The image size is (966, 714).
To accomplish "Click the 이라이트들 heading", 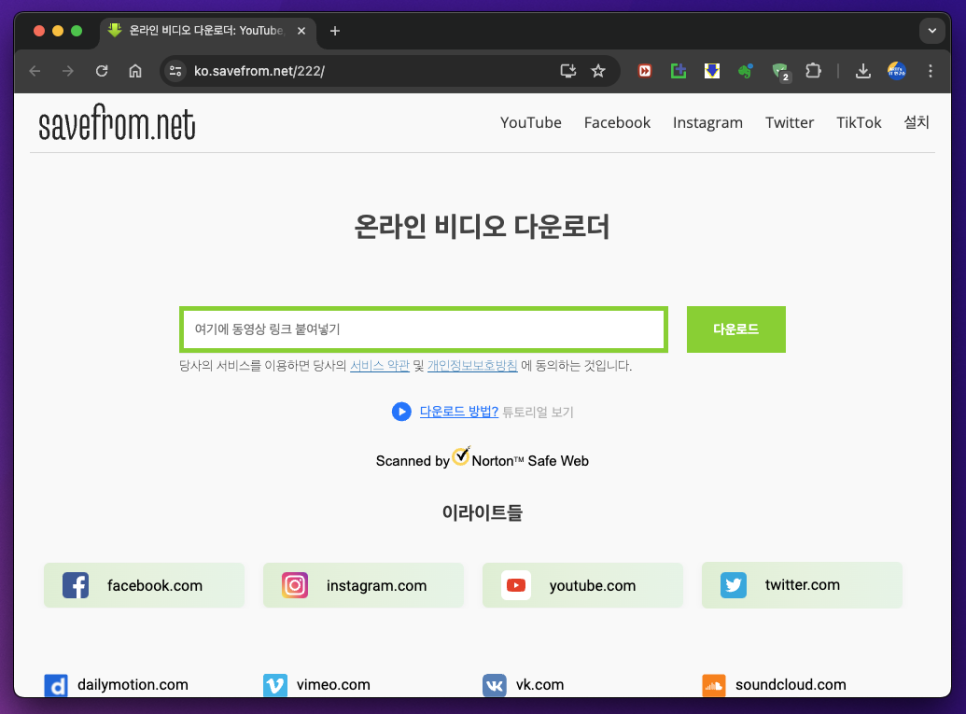I will (x=482, y=512).
